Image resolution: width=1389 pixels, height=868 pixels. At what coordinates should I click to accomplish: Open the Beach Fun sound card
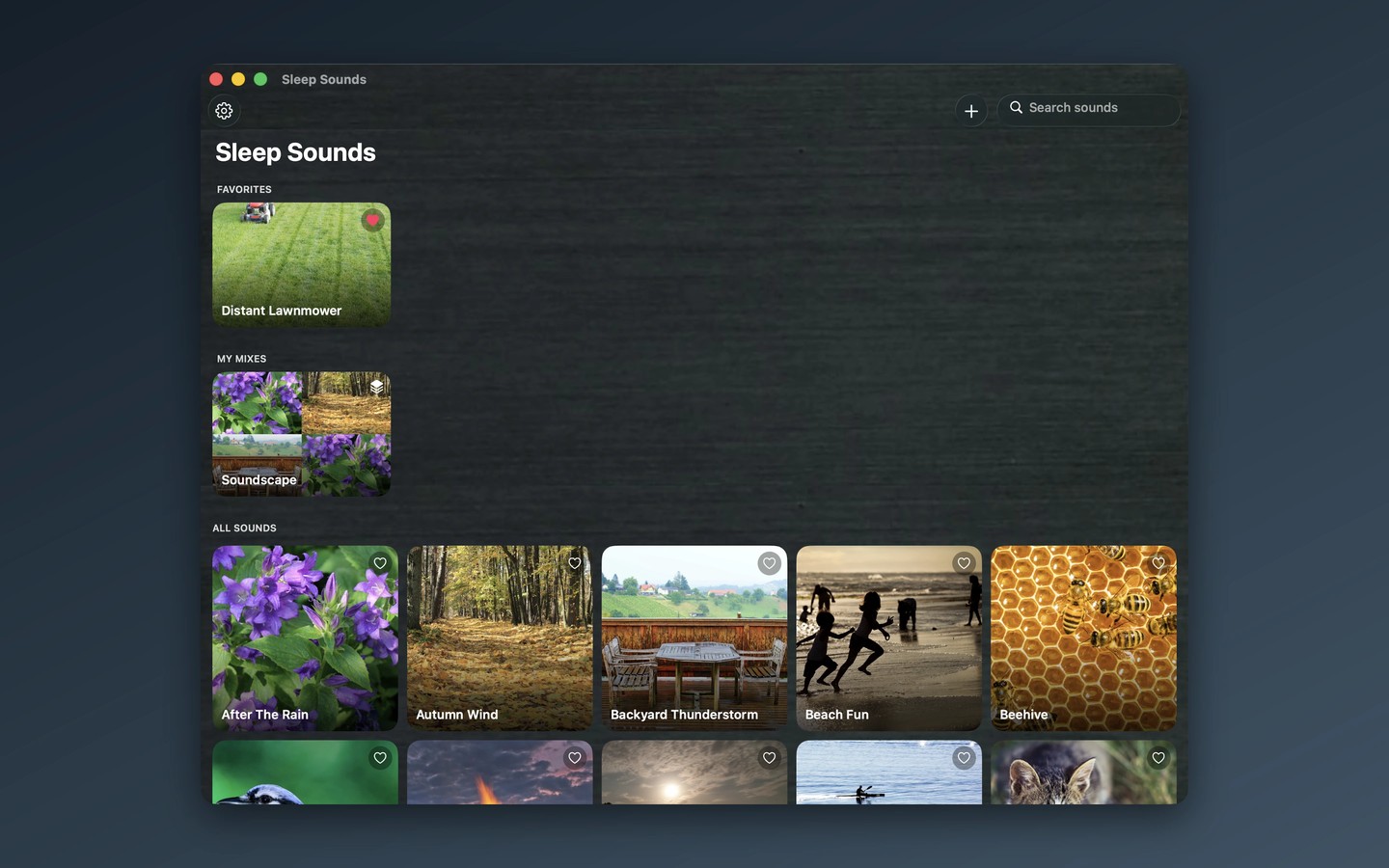888,638
